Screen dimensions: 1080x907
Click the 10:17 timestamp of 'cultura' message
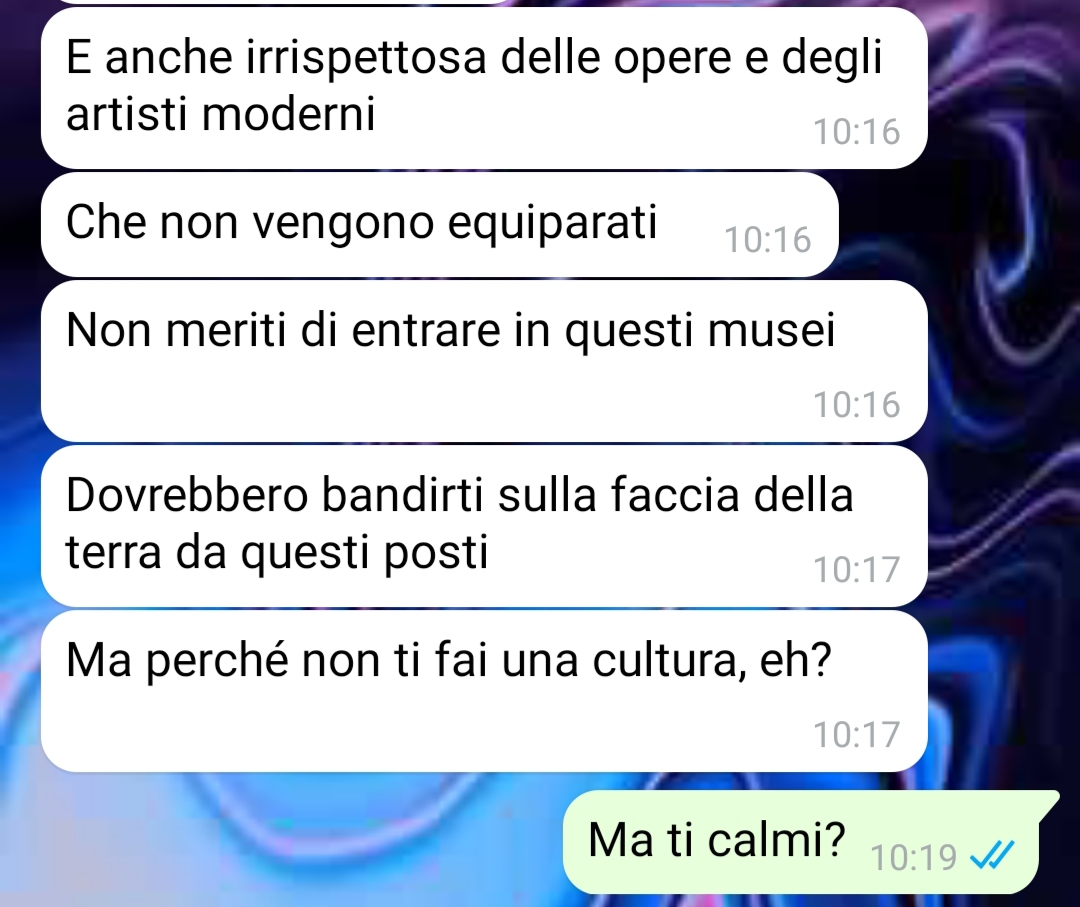(856, 734)
